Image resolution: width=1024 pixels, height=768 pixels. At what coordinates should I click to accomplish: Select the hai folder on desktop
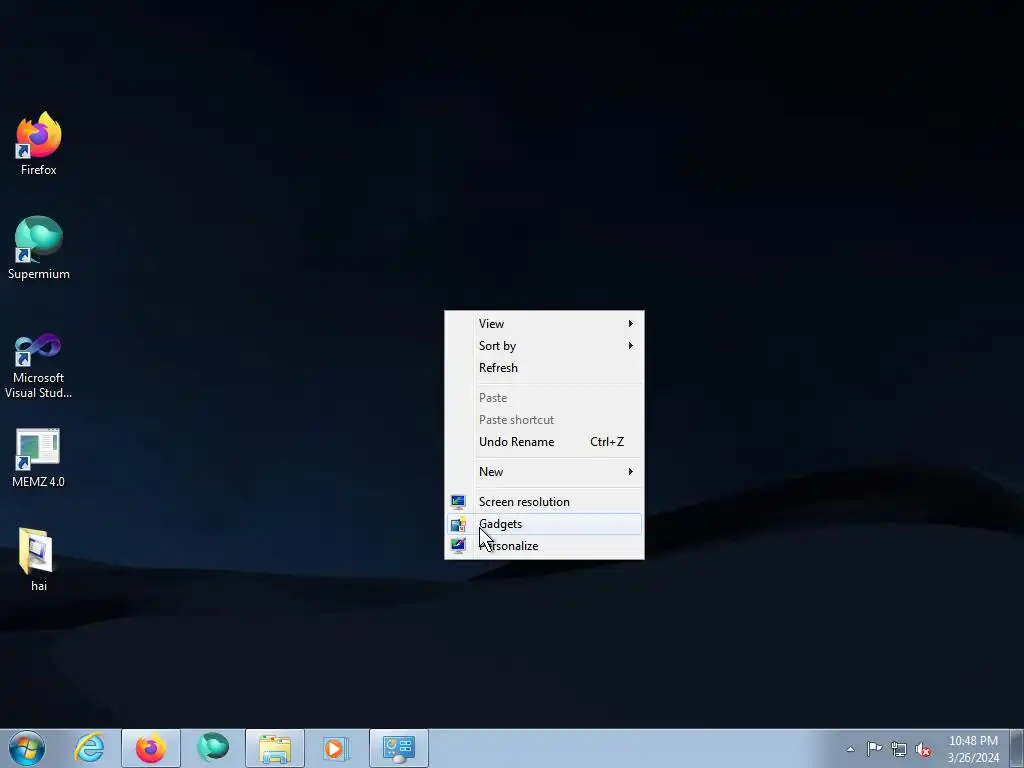[39, 560]
